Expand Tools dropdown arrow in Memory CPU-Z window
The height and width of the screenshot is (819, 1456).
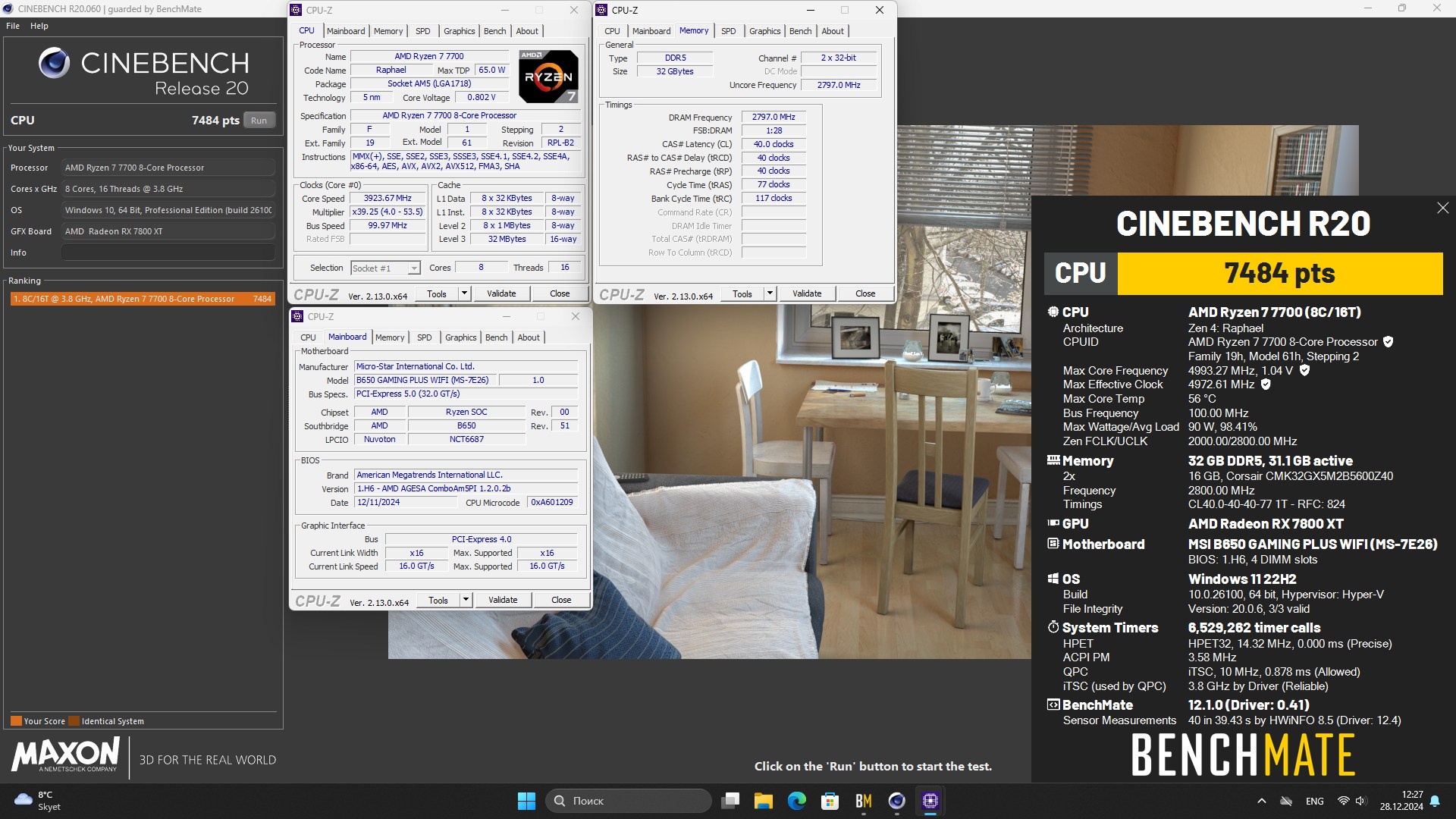770,293
